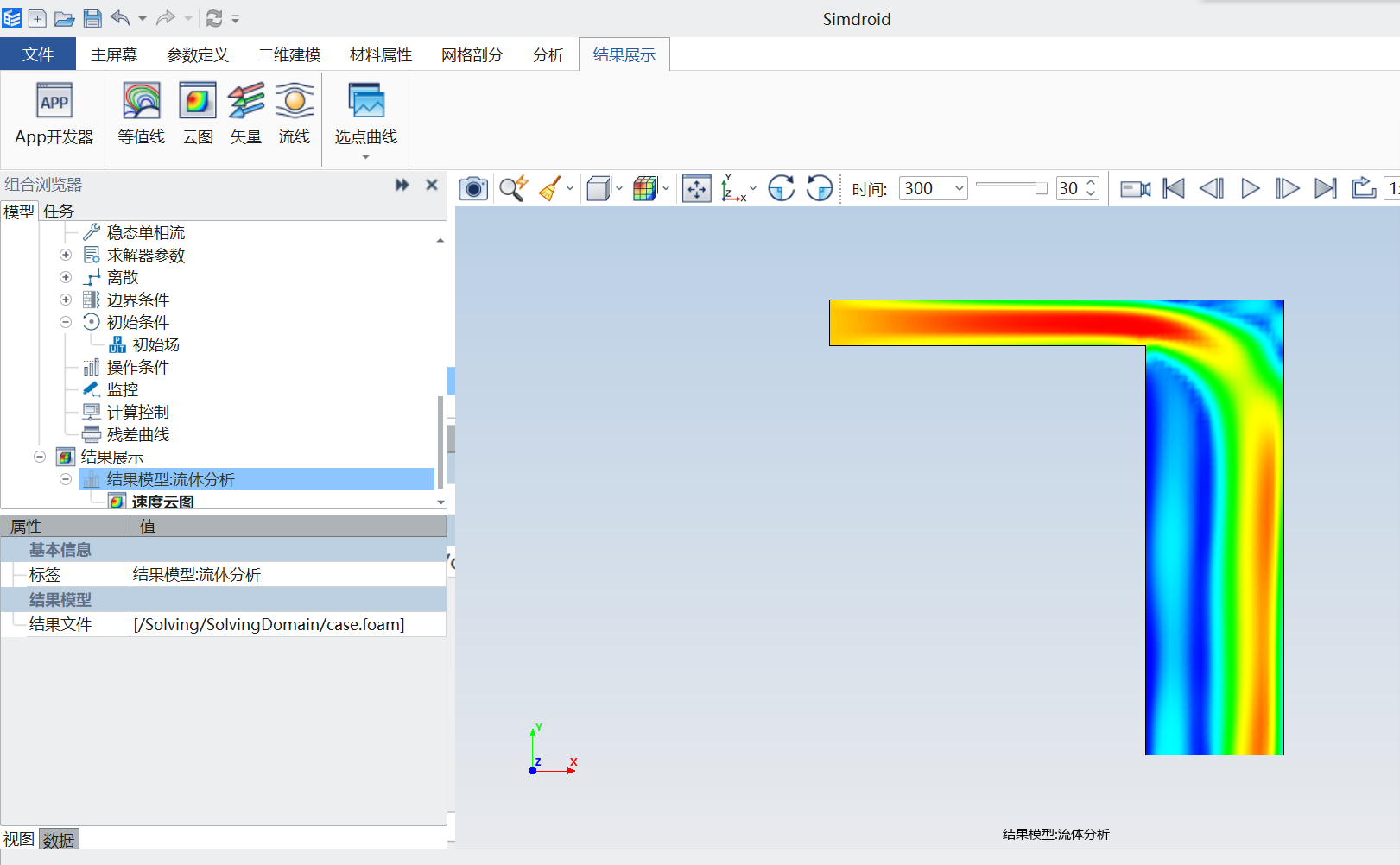The height and width of the screenshot is (865, 1400).
Task: Switch to the 视图 bottom tab
Action: coord(19,839)
